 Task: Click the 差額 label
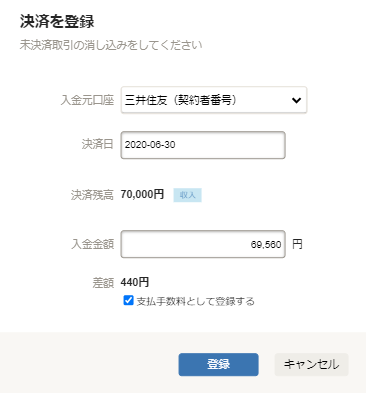point(103,283)
